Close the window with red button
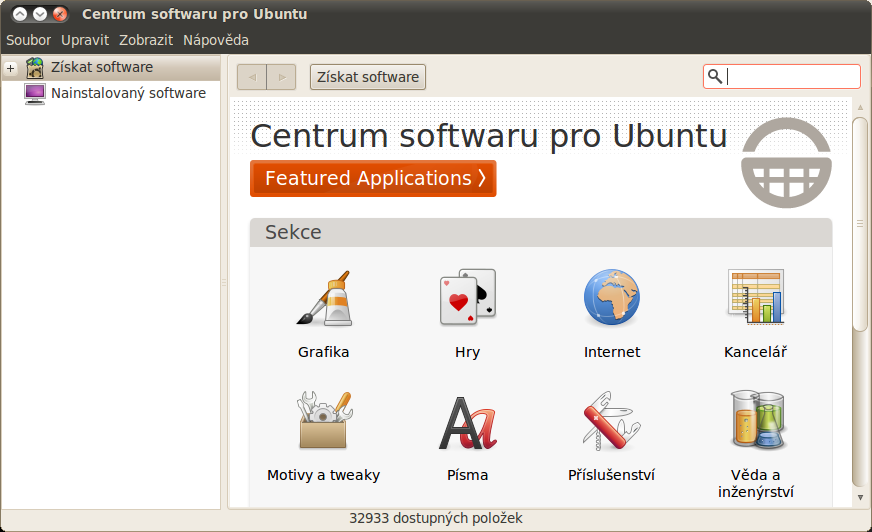Viewport: 872px width, 532px height. 60,14
